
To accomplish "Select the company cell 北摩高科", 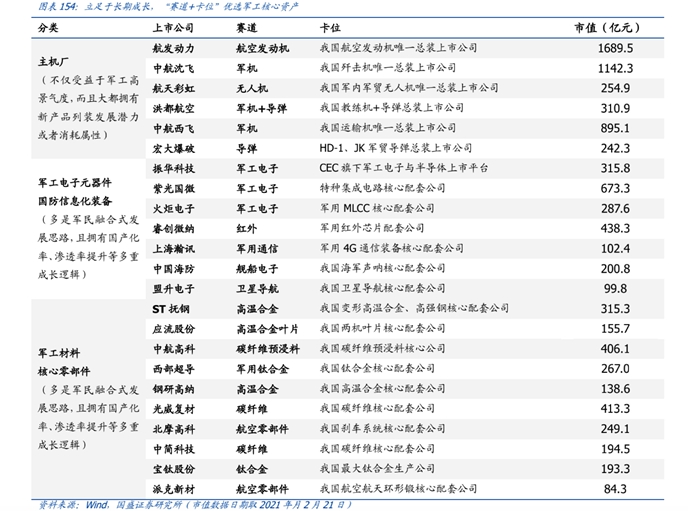I will click(173, 429).
